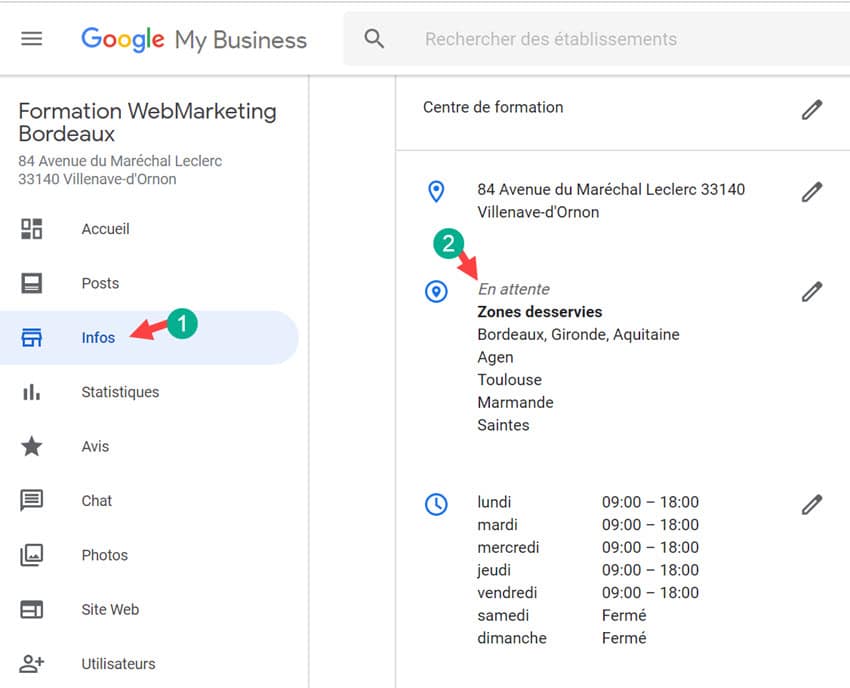850x688 pixels.
Task: Click the address location pin icon
Action: (x=436, y=191)
